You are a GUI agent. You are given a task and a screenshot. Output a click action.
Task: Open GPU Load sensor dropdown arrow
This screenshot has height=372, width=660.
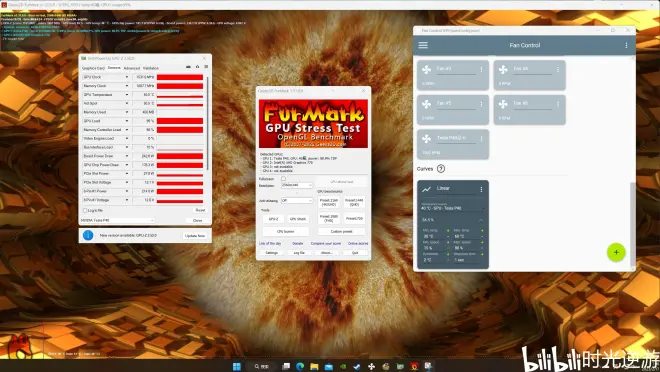[127, 121]
